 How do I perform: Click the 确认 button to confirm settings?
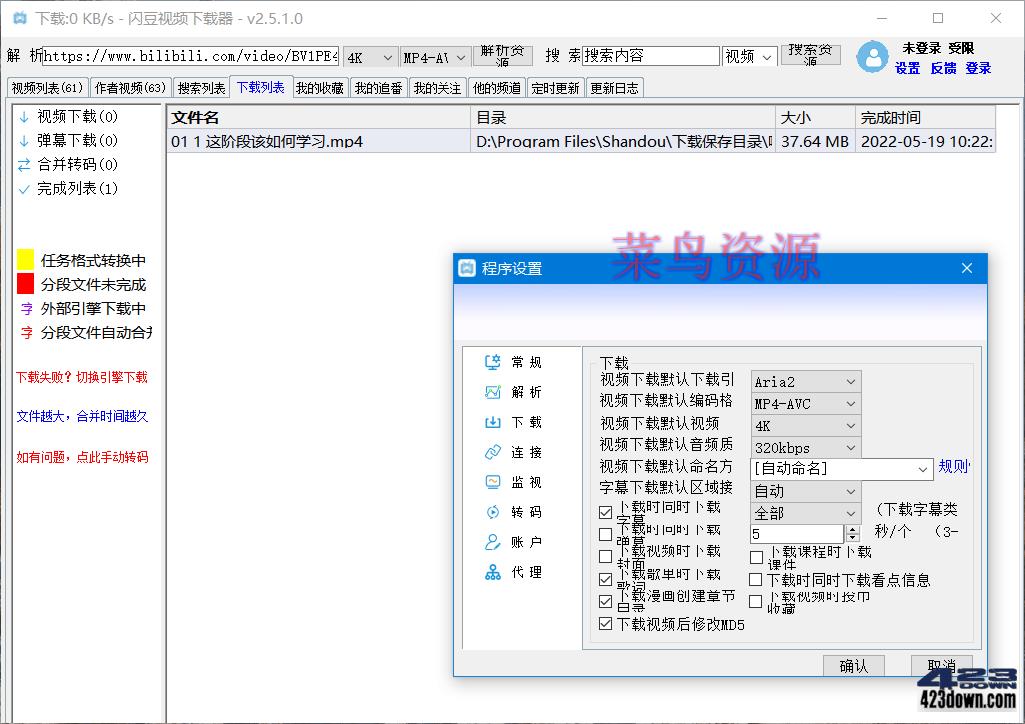coord(853,665)
